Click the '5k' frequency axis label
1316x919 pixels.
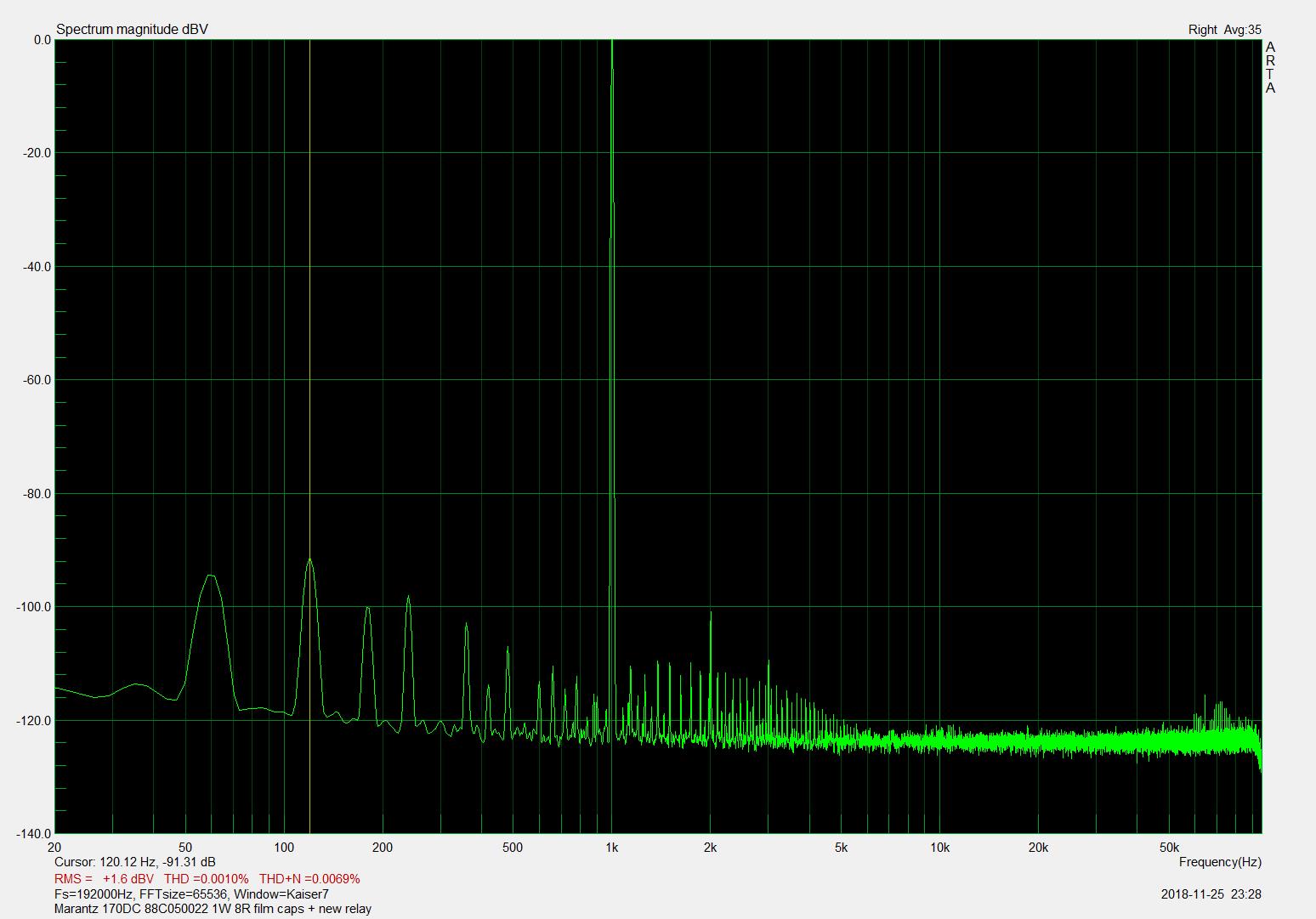pyautogui.click(x=841, y=848)
